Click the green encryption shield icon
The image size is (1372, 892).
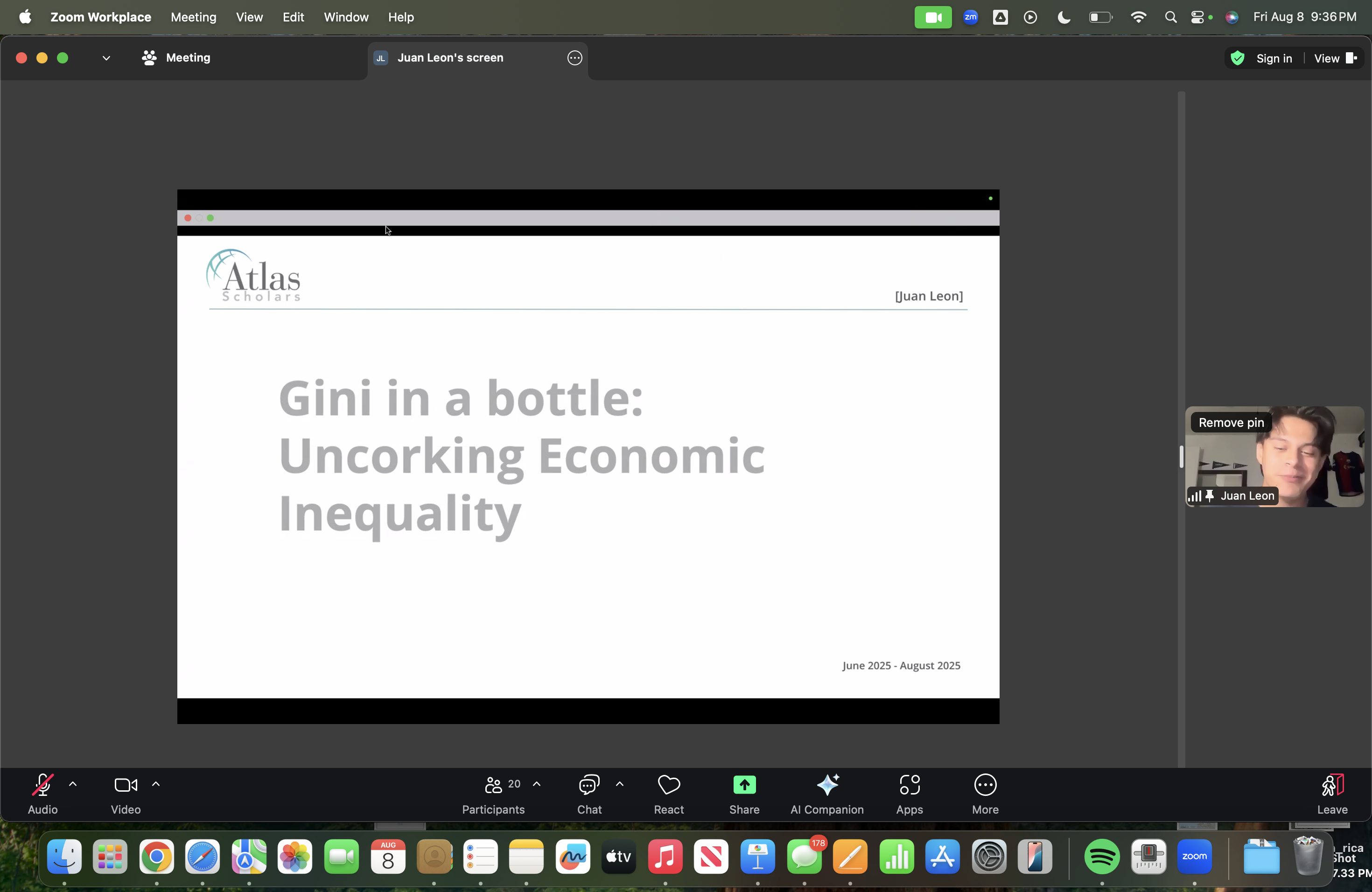(x=1237, y=58)
